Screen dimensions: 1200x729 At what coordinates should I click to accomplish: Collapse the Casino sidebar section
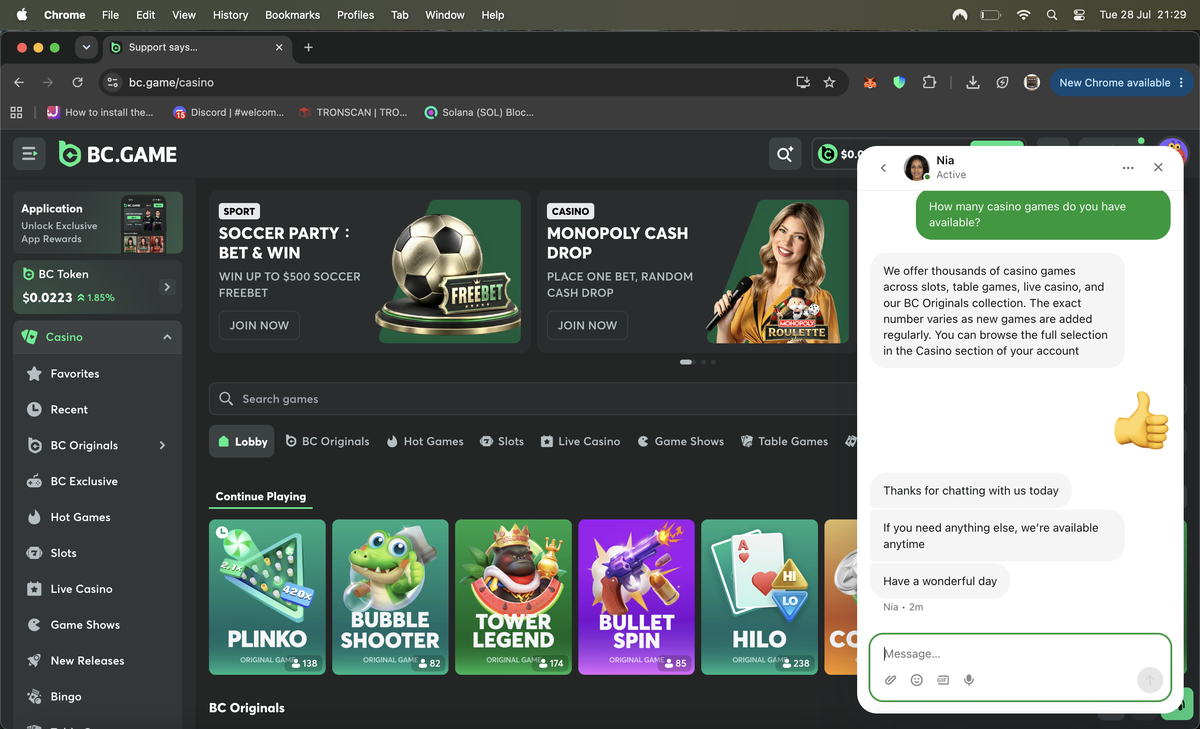(x=167, y=337)
